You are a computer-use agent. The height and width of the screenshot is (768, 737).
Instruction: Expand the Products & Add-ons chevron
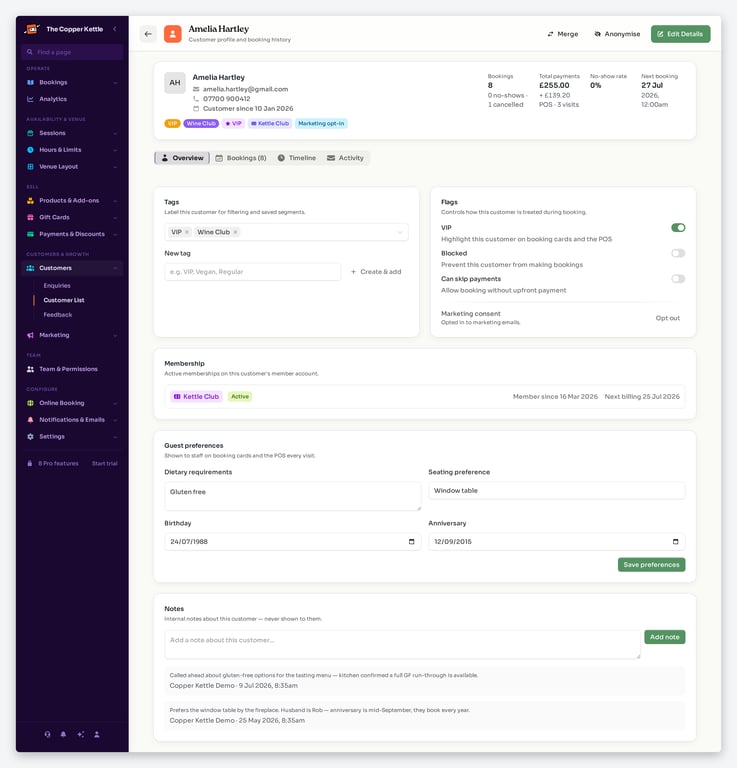[x=115, y=201]
